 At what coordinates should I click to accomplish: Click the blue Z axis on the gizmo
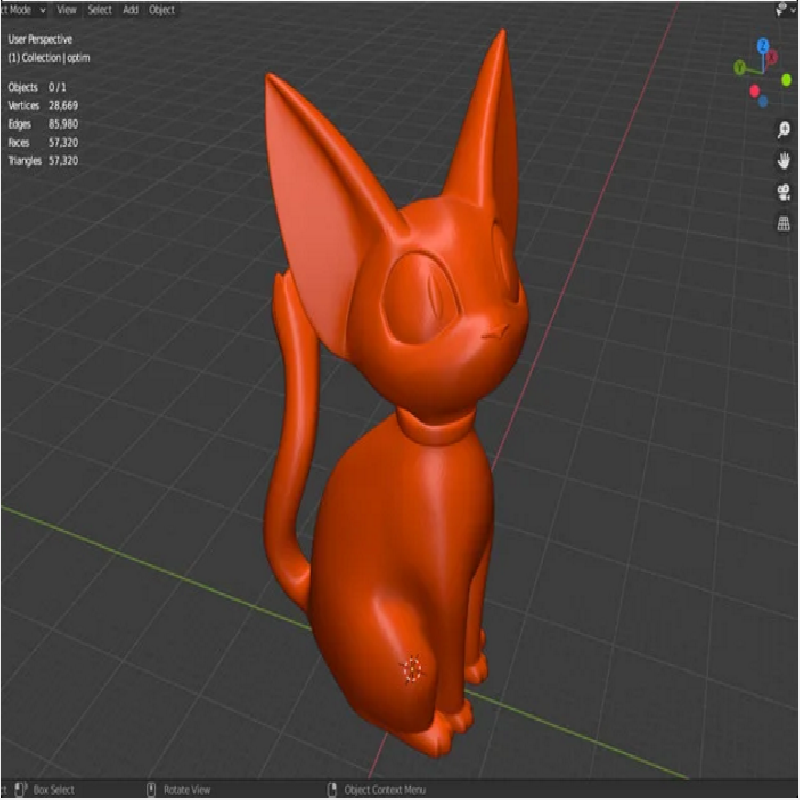[763, 46]
